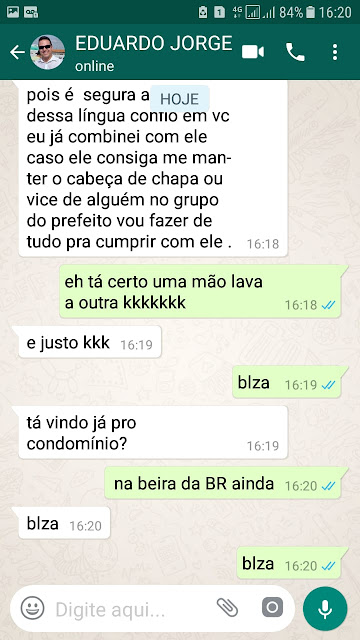Screen dimensions: 360x640
Task: Tap the 'uma mão lava a outra' message
Action: (200, 291)
